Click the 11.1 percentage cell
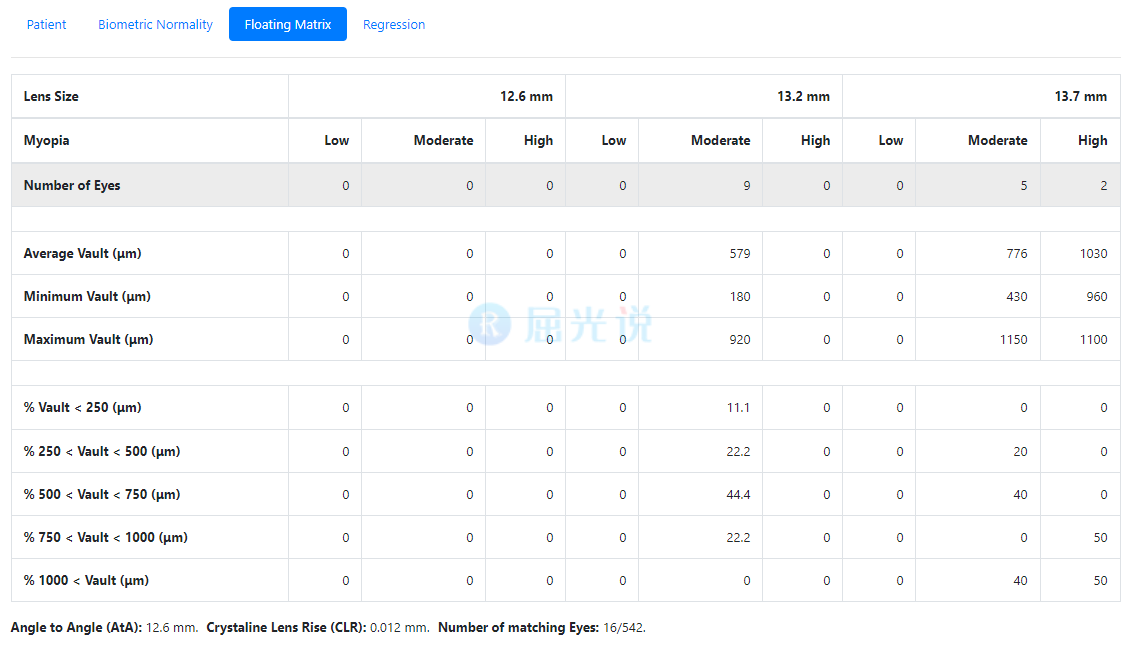1129x649 pixels. click(738, 408)
